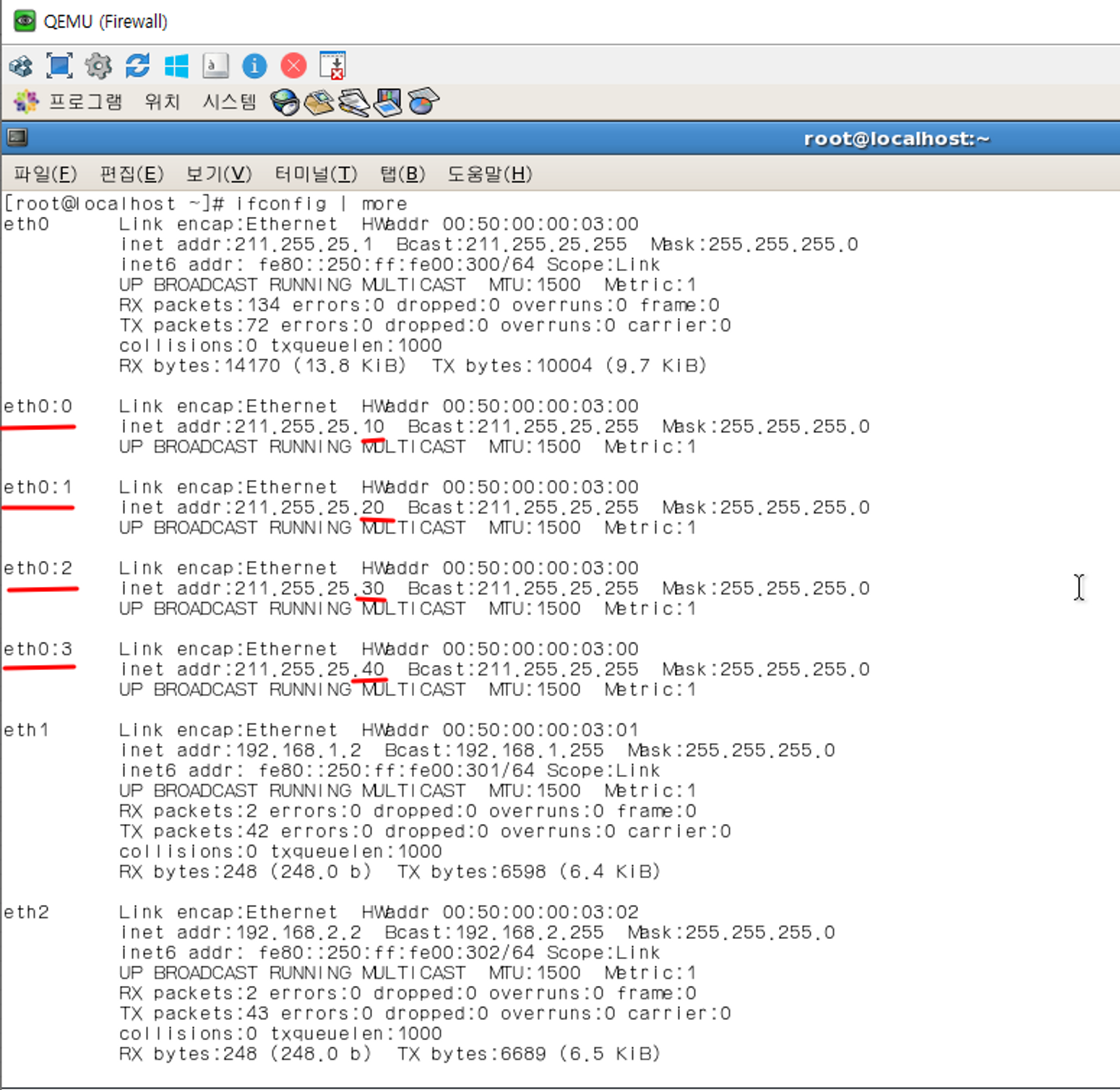
Task: Open the terminal 파일(F) menu
Action: click(46, 174)
